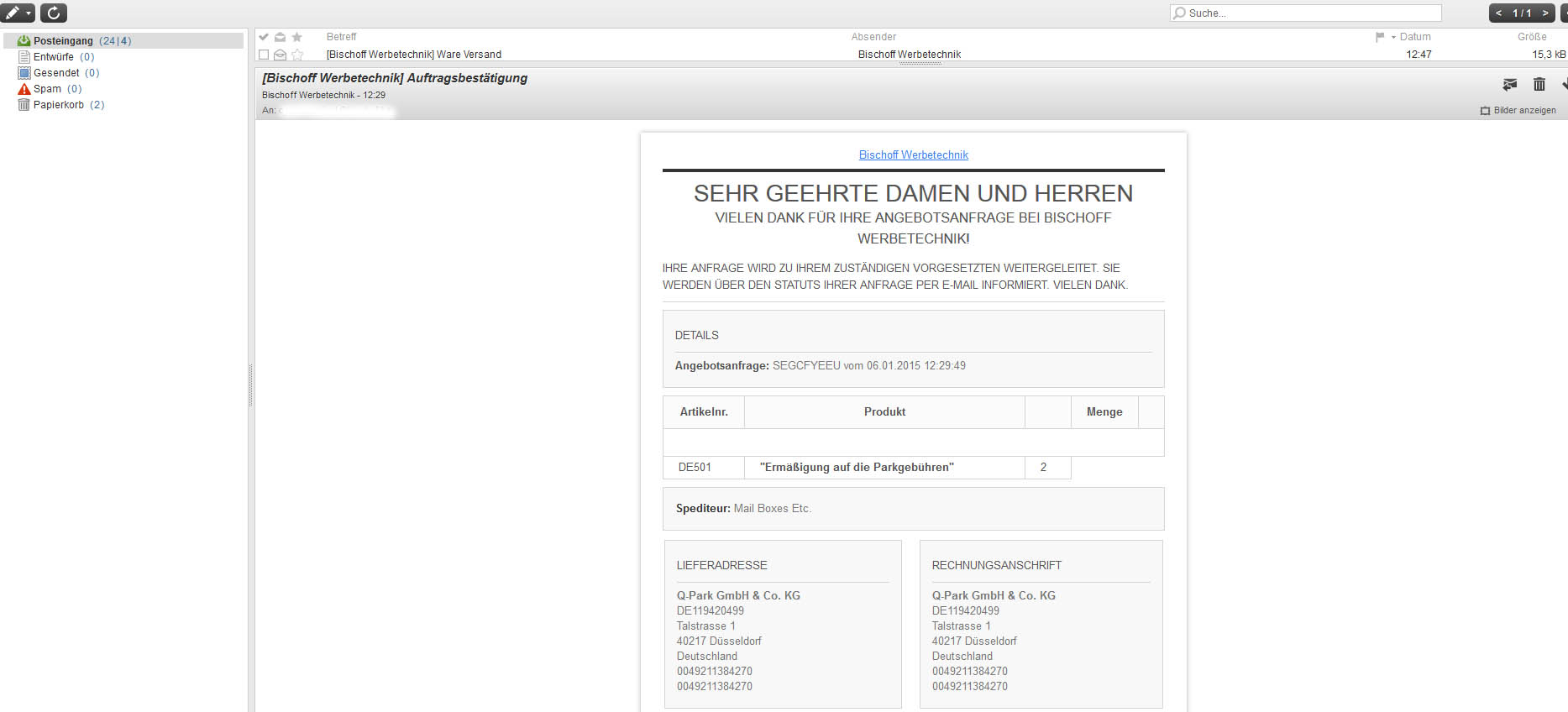The width and height of the screenshot is (1568, 712).
Task: Click the 12:47 date cell
Action: (1419, 55)
